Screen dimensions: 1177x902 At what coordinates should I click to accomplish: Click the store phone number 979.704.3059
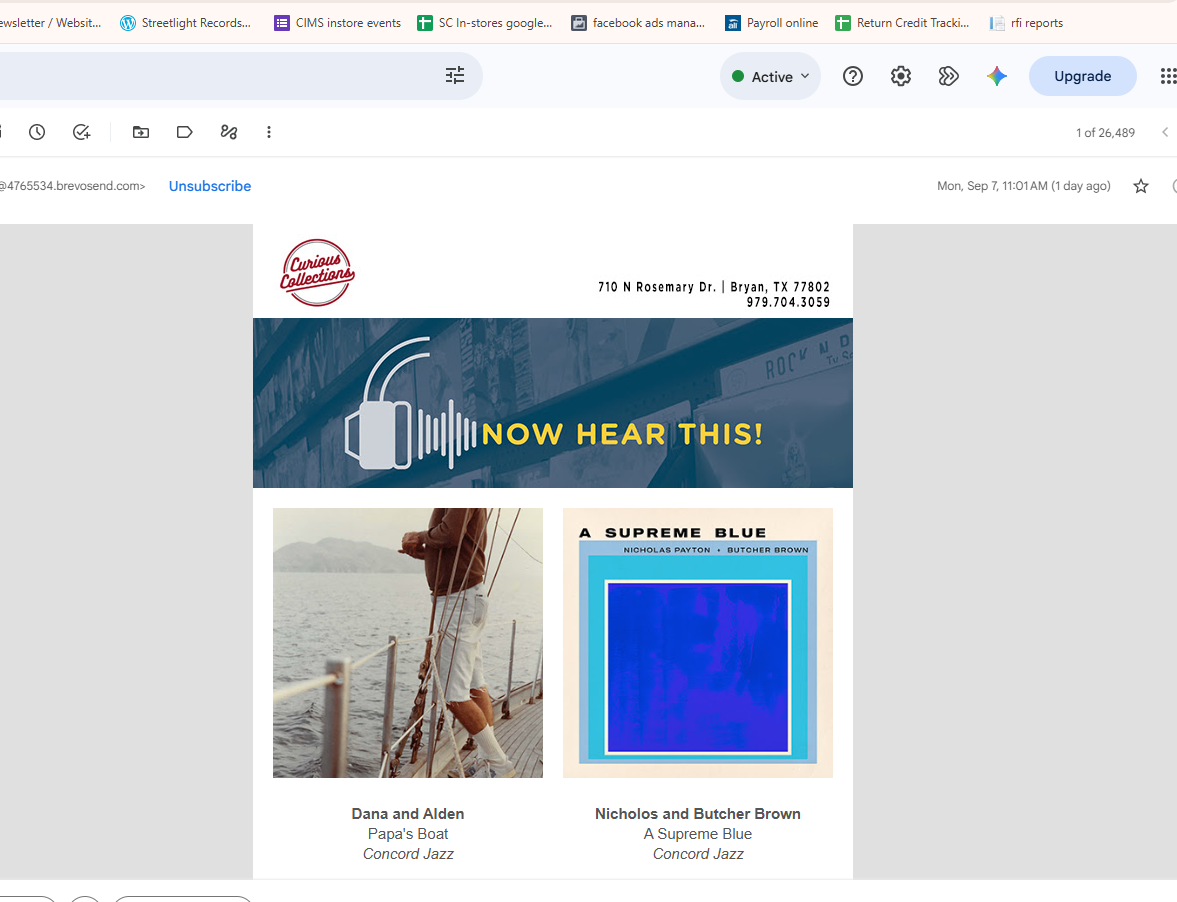(x=788, y=302)
